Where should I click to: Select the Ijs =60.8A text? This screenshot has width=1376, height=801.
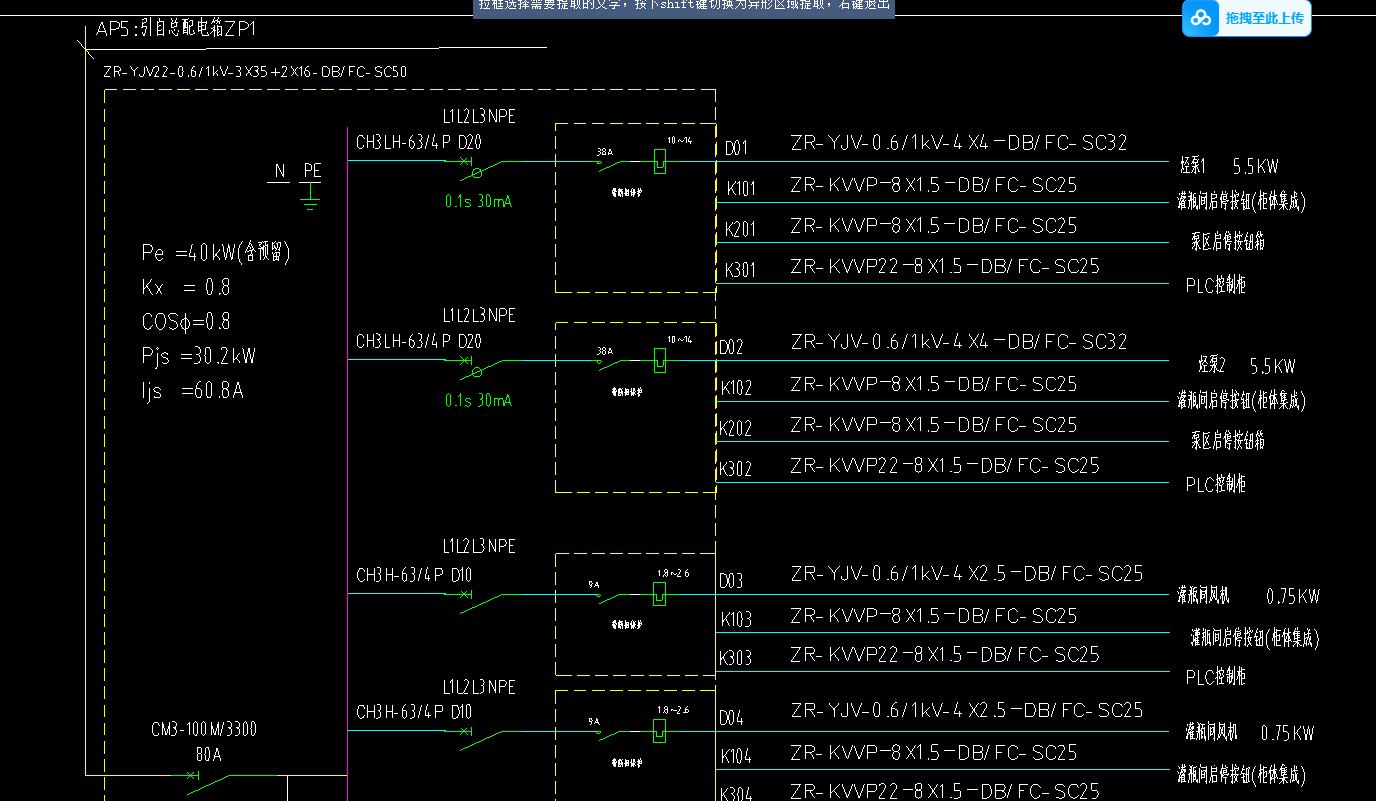(192, 391)
